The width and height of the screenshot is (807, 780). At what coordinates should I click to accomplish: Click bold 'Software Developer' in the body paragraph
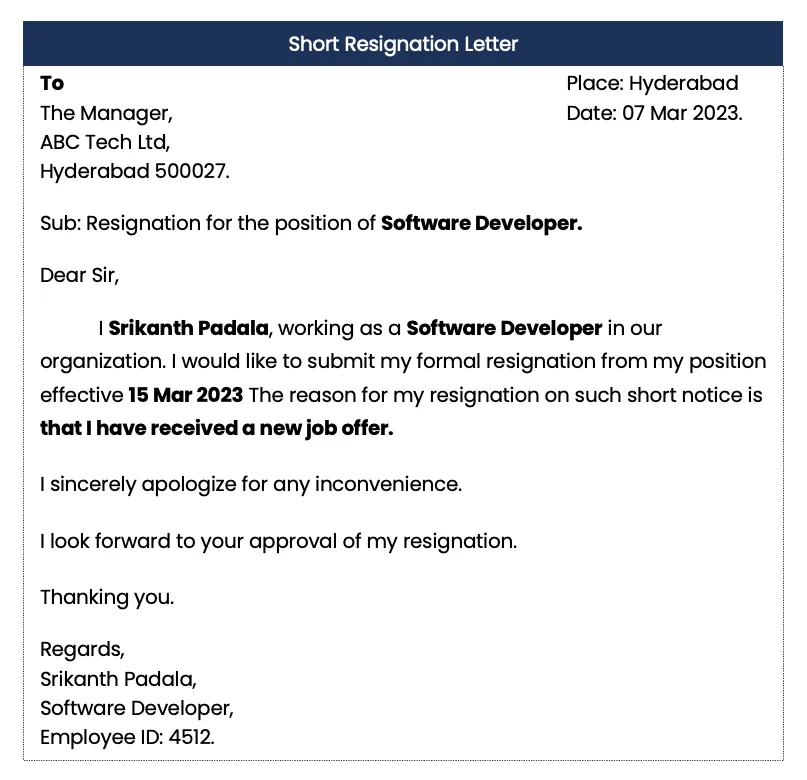pyautogui.click(x=504, y=328)
